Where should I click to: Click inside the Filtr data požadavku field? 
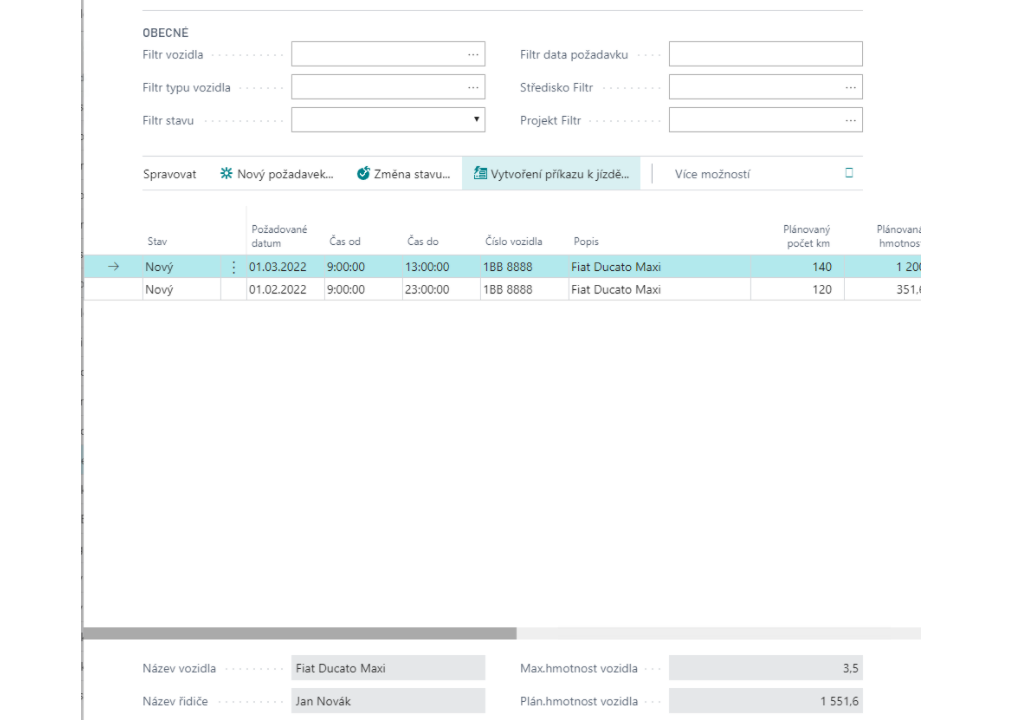(765, 53)
